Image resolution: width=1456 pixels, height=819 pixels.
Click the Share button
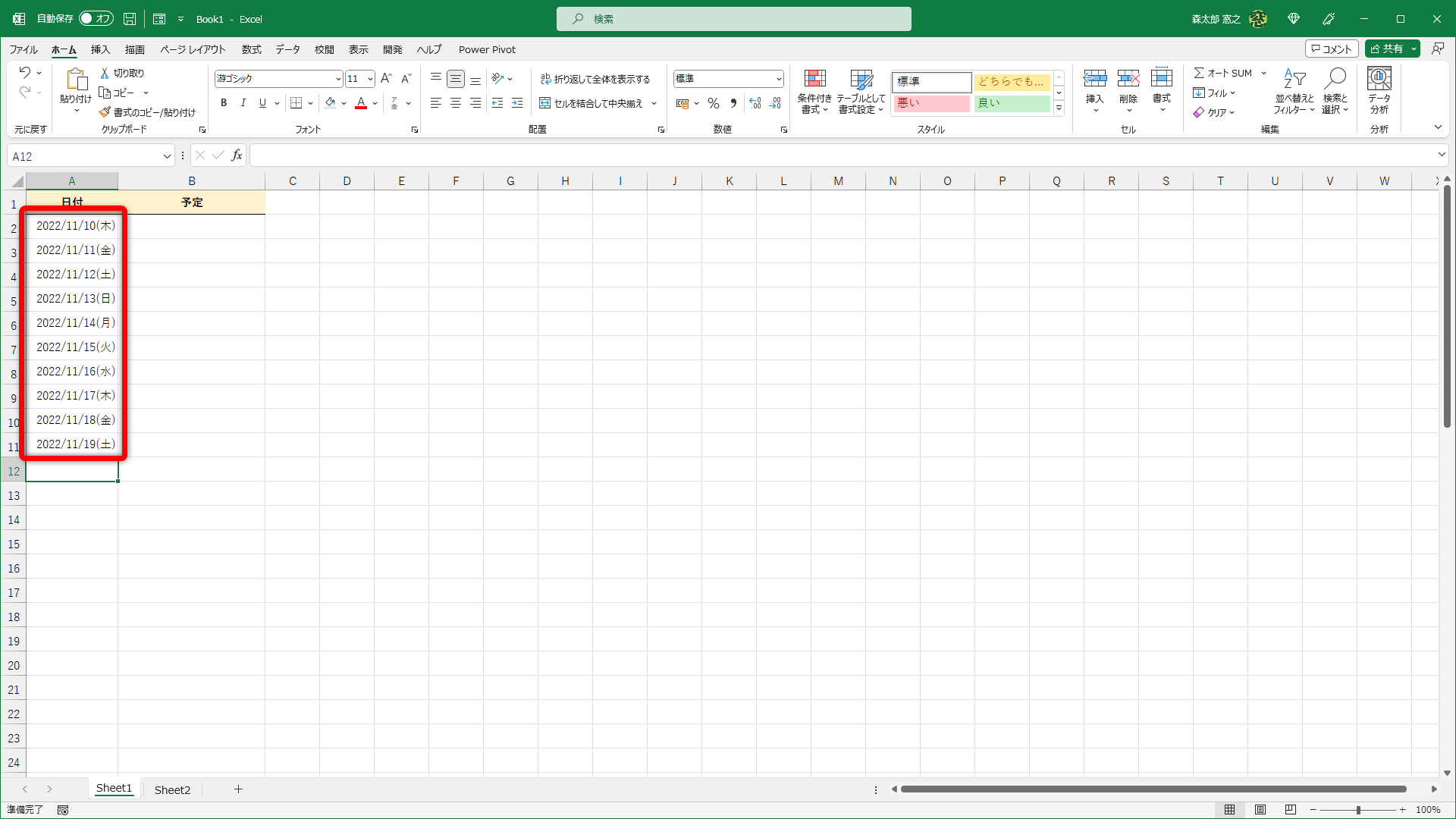tap(1387, 49)
